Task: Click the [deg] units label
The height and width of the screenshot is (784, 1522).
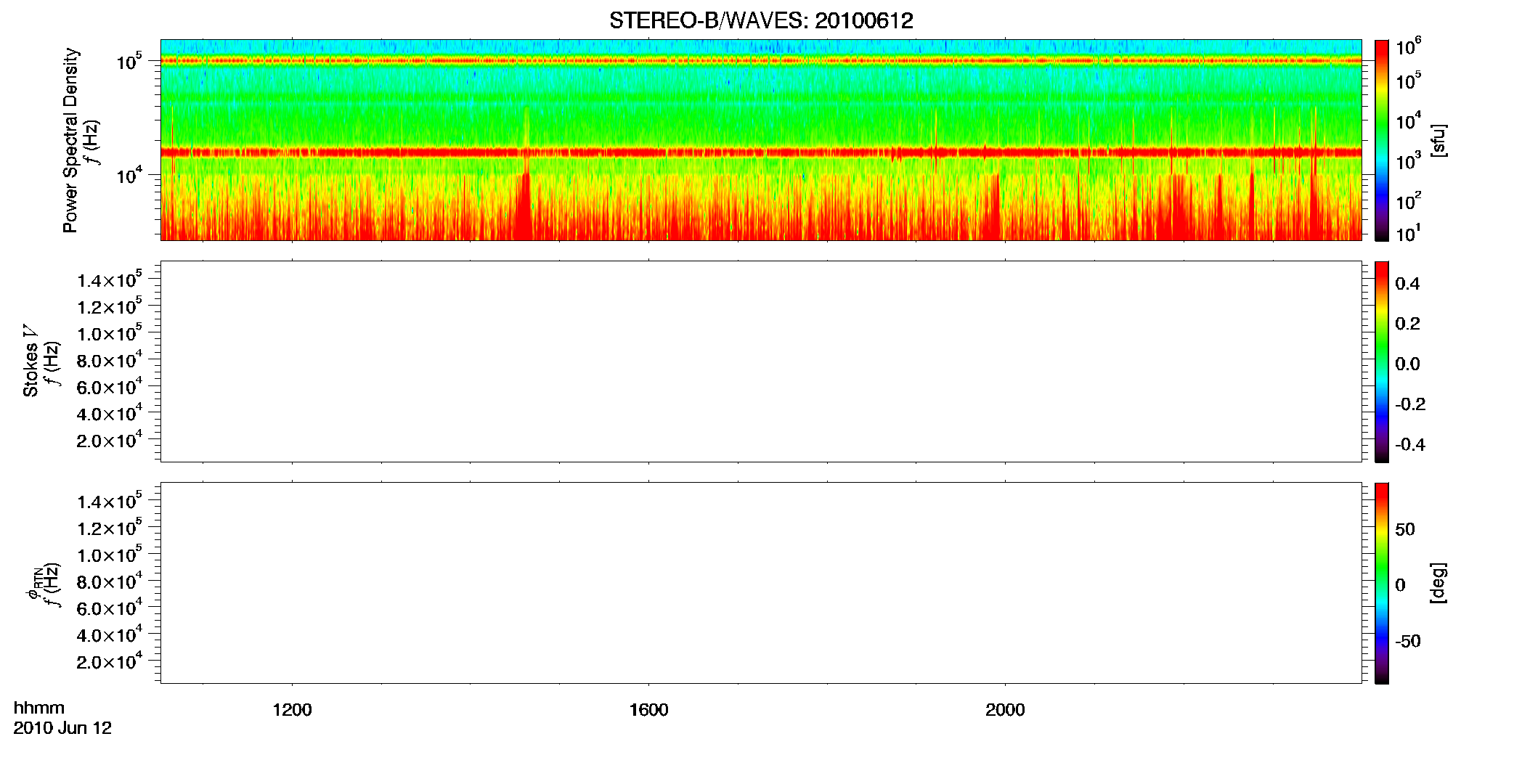Action: (x=1438, y=583)
